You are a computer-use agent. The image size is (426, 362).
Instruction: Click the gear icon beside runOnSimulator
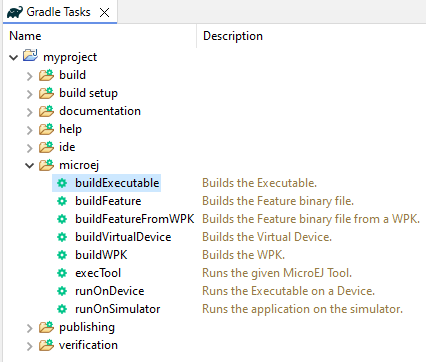pos(62,309)
